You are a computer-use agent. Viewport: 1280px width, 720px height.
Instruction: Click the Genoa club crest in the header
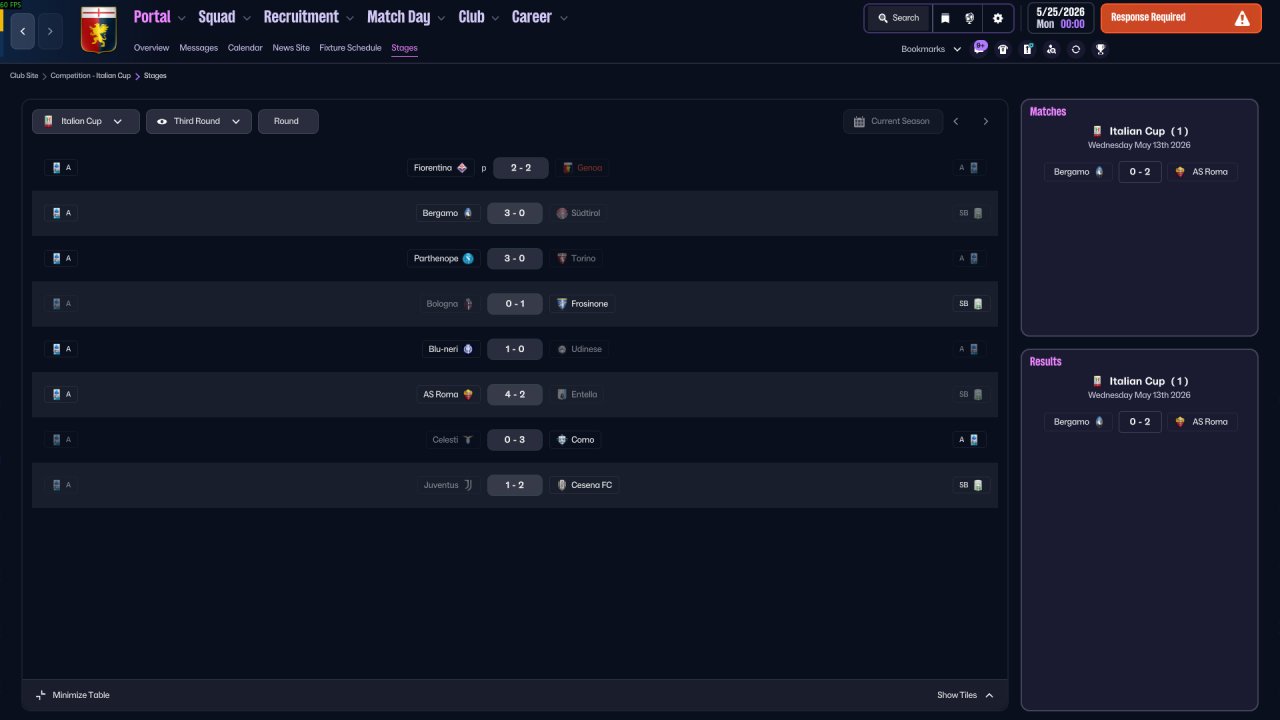[98, 30]
